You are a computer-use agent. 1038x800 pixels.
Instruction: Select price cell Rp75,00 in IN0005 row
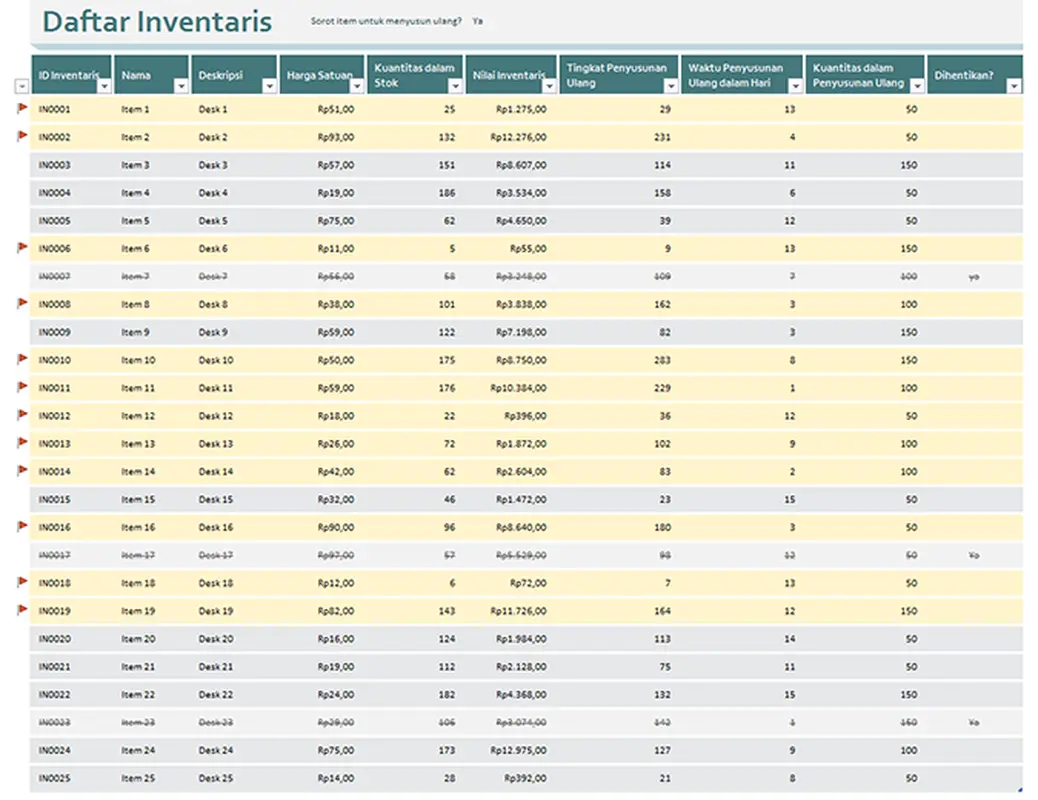coord(336,221)
